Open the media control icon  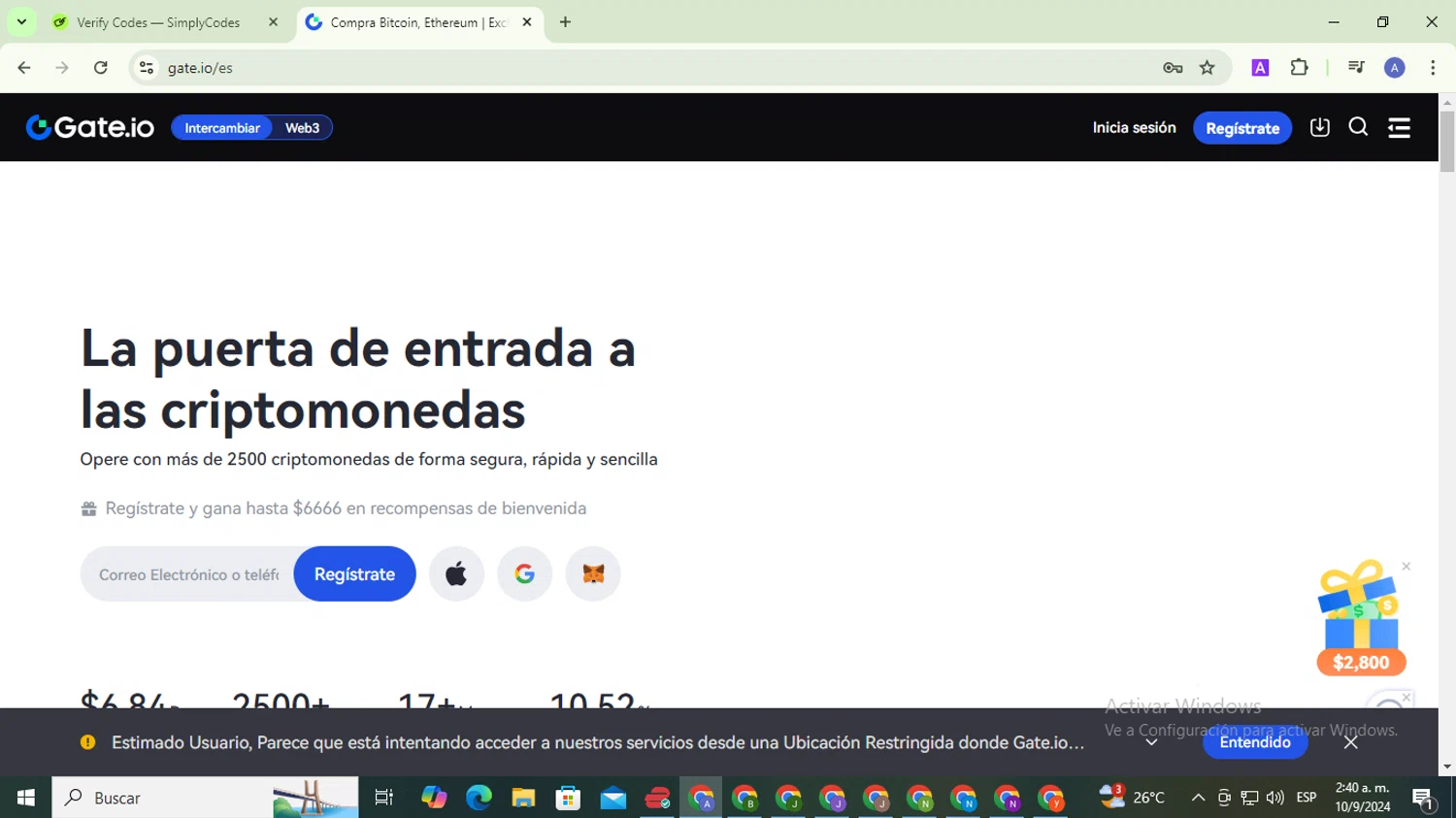click(1356, 68)
